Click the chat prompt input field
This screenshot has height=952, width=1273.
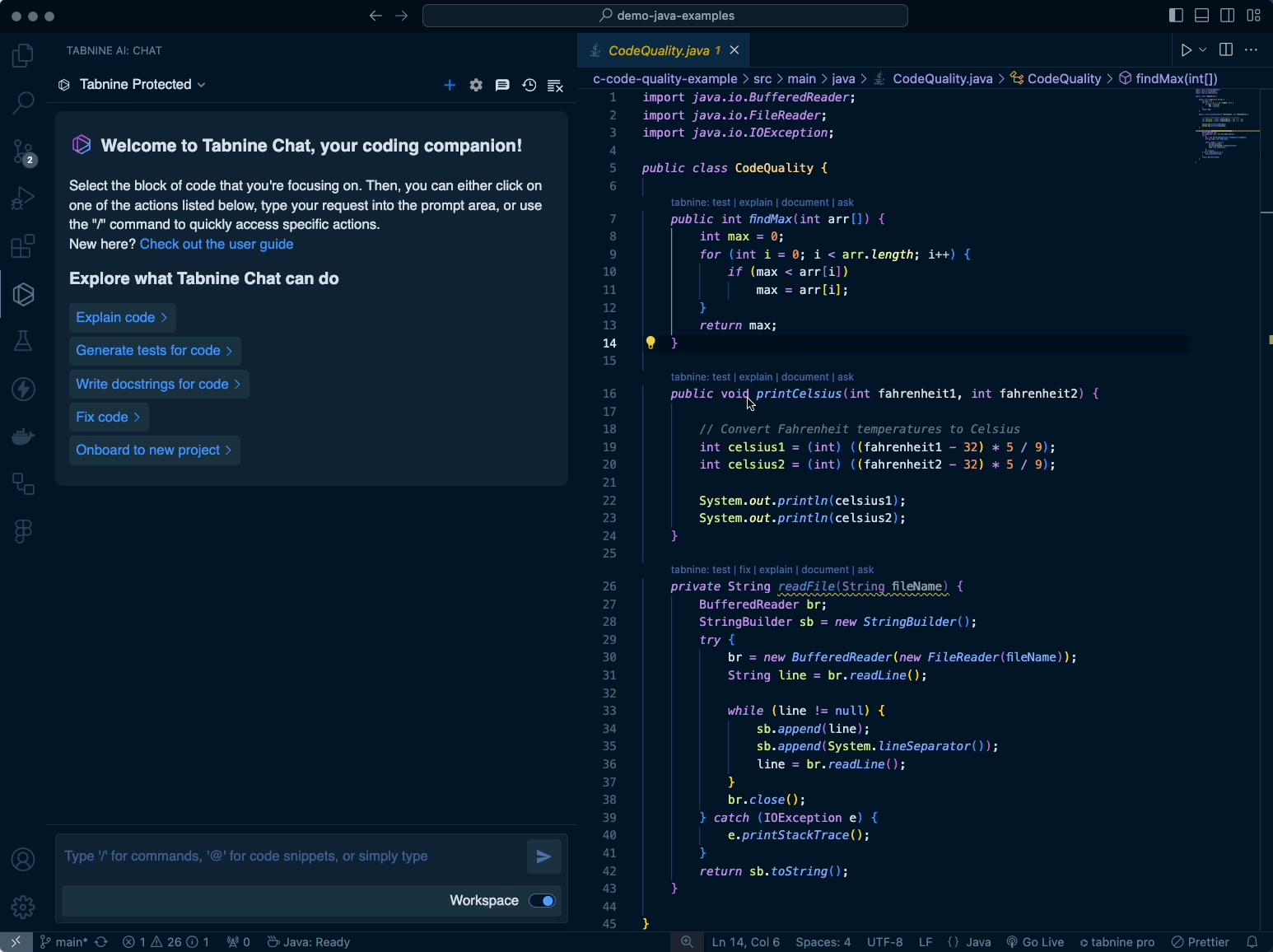coord(288,856)
